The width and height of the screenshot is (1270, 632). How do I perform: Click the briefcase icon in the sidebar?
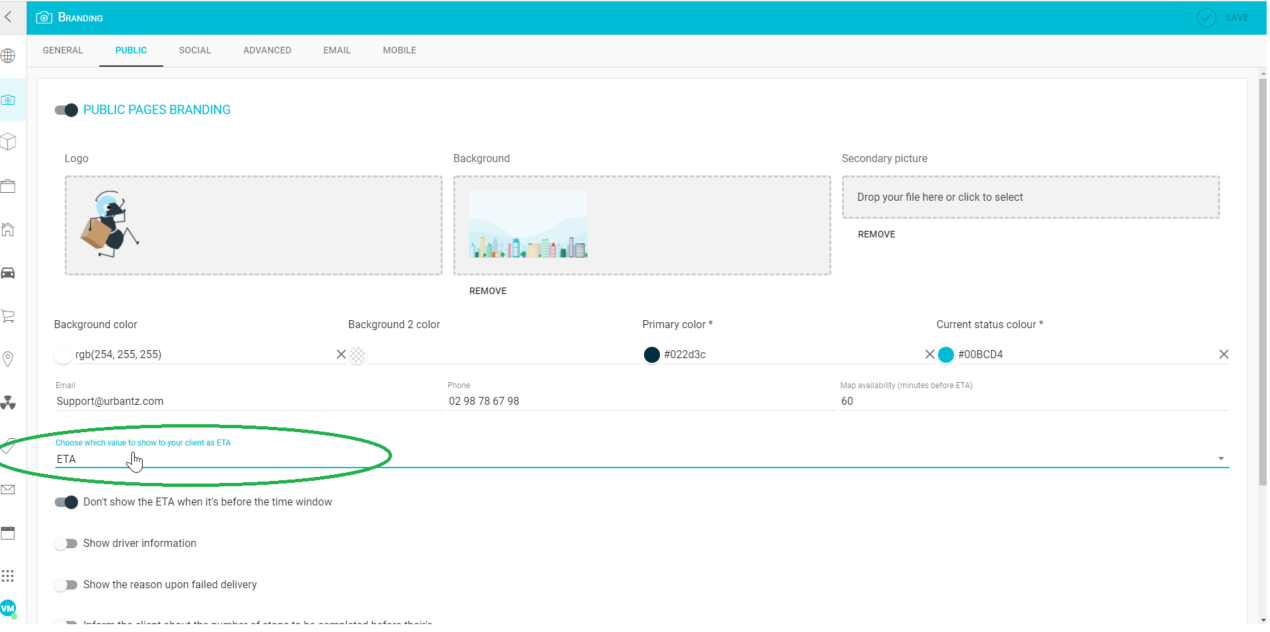coord(8,186)
